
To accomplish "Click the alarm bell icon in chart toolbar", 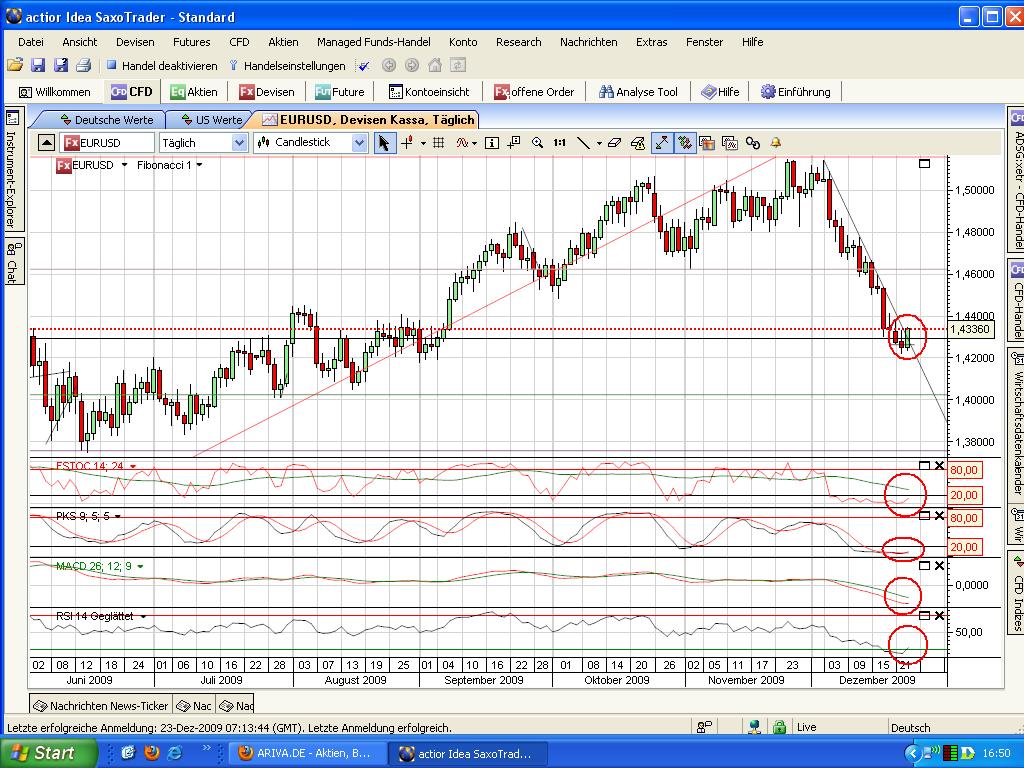I will pyautogui.click(x=775, y=143).
